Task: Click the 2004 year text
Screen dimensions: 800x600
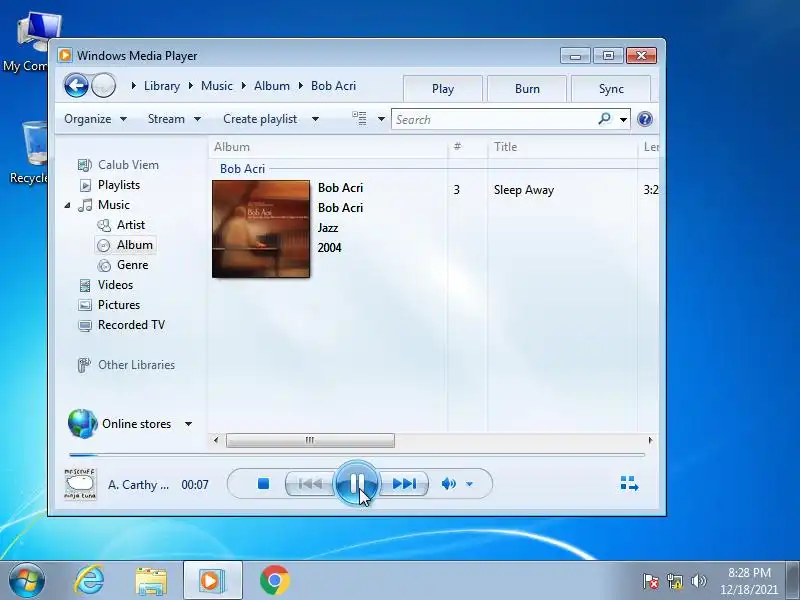Action: coord(329,247)
